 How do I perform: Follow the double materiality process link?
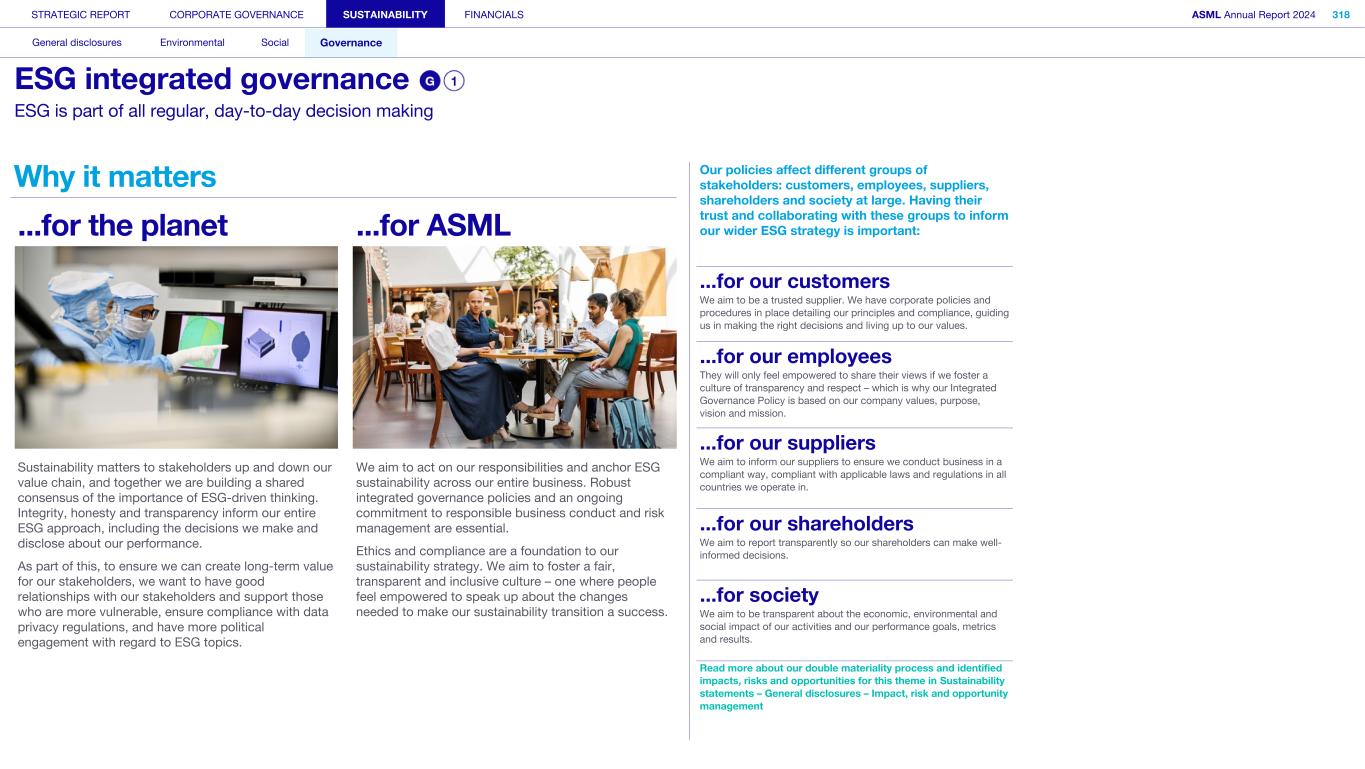pyautogui.click(x=853, y=687)
